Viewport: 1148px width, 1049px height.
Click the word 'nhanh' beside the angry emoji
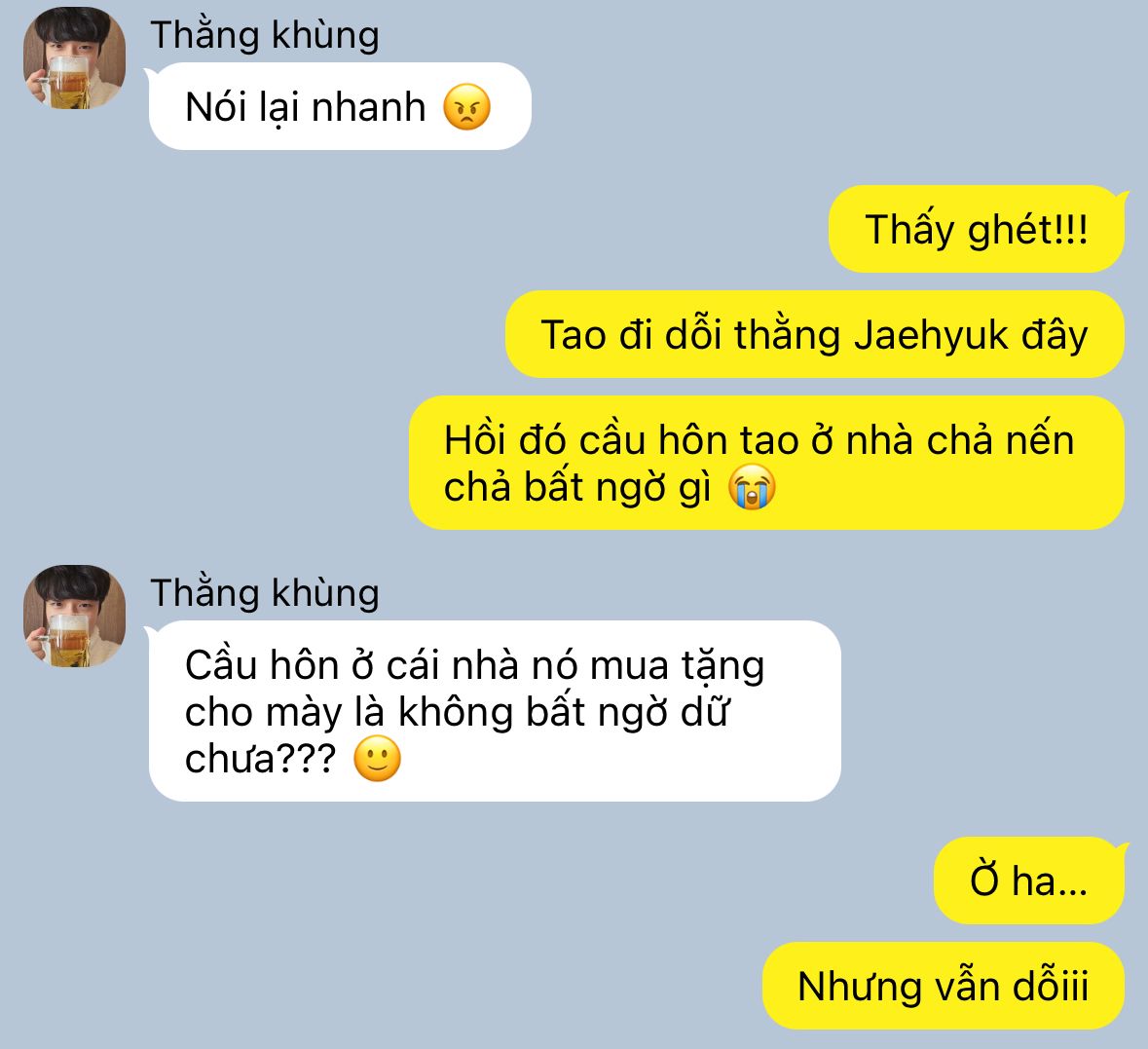(x=368, y=107)
